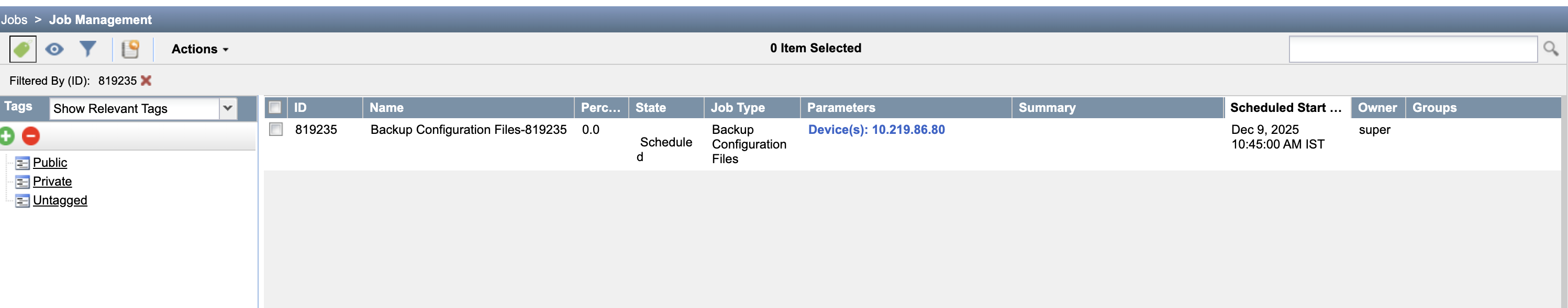The height and width of the screenshot is (308, 1568).
Task: Click the Public tag folder icon
Action: [x=23, y=163]
